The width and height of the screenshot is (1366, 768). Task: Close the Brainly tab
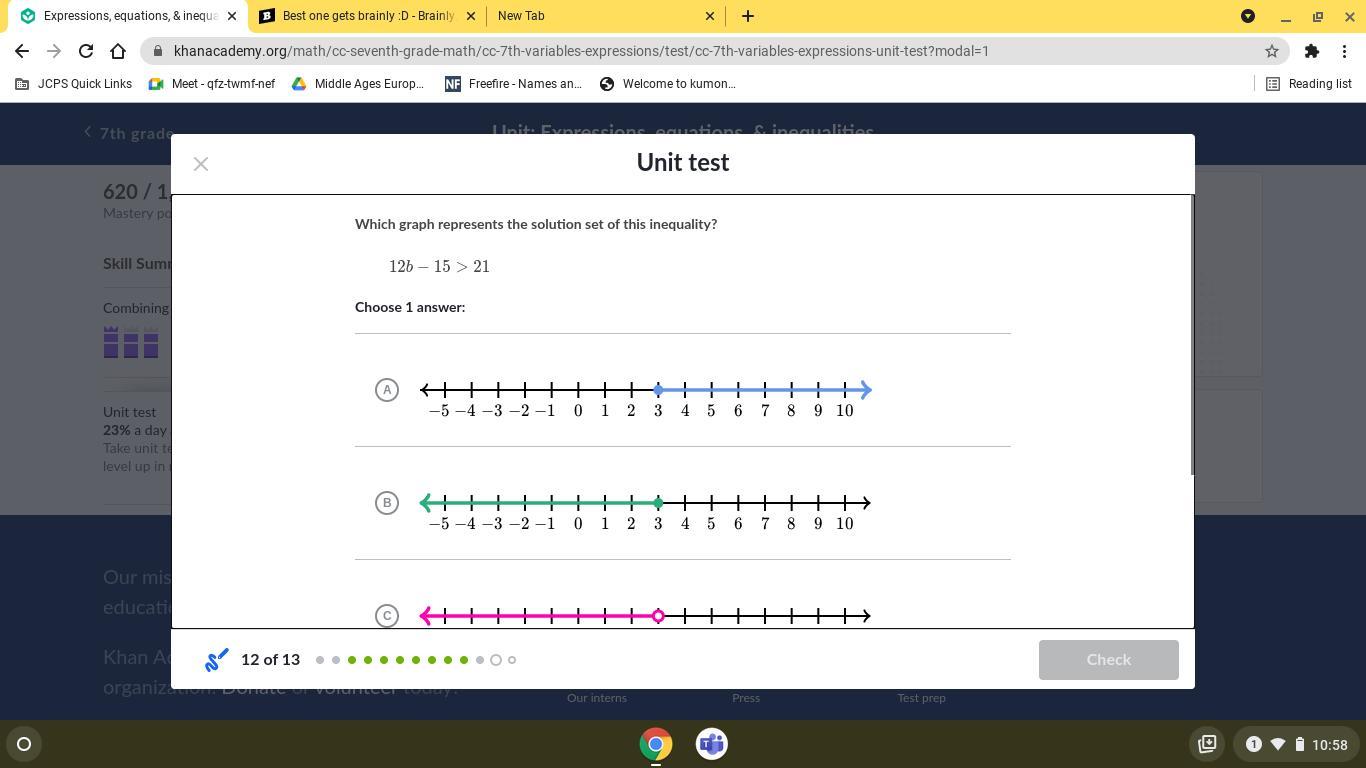(472, 16)
